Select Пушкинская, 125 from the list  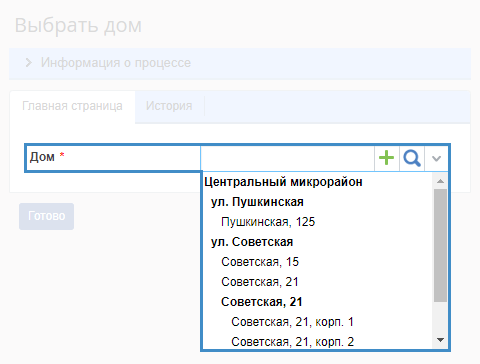268,222
